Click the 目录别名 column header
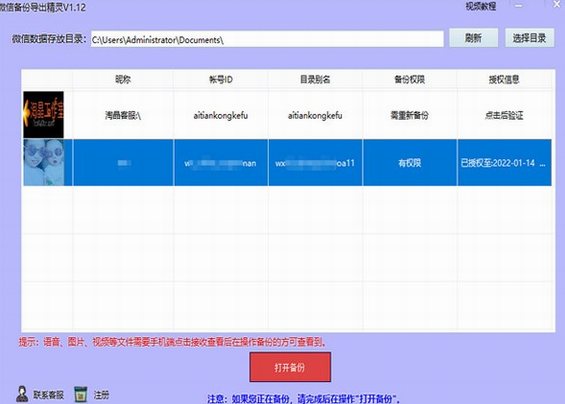The width and height of the screenshot is (565, 404). pyautogui.click(x=315, y=79)
